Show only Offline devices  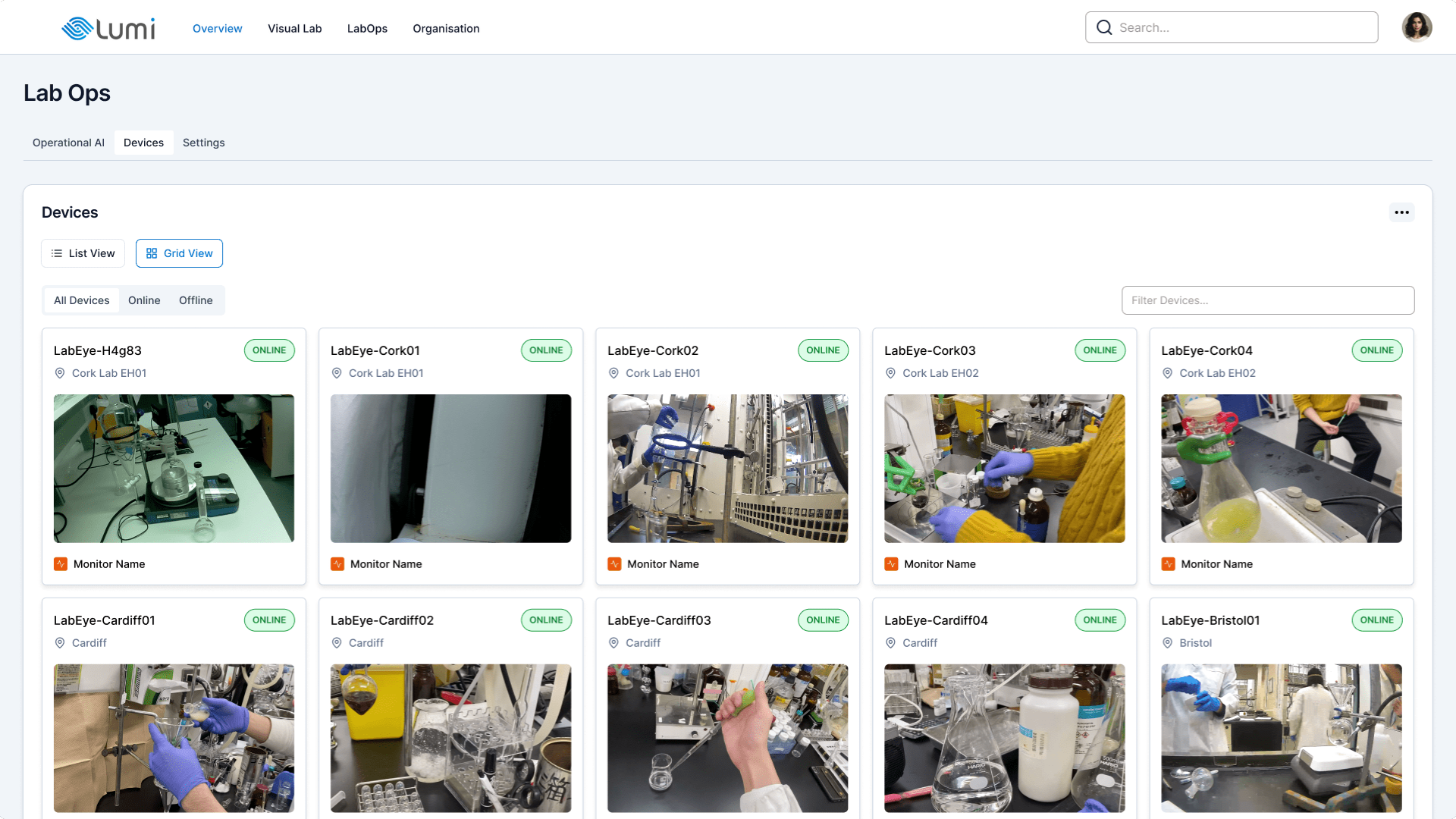point(196,300)
